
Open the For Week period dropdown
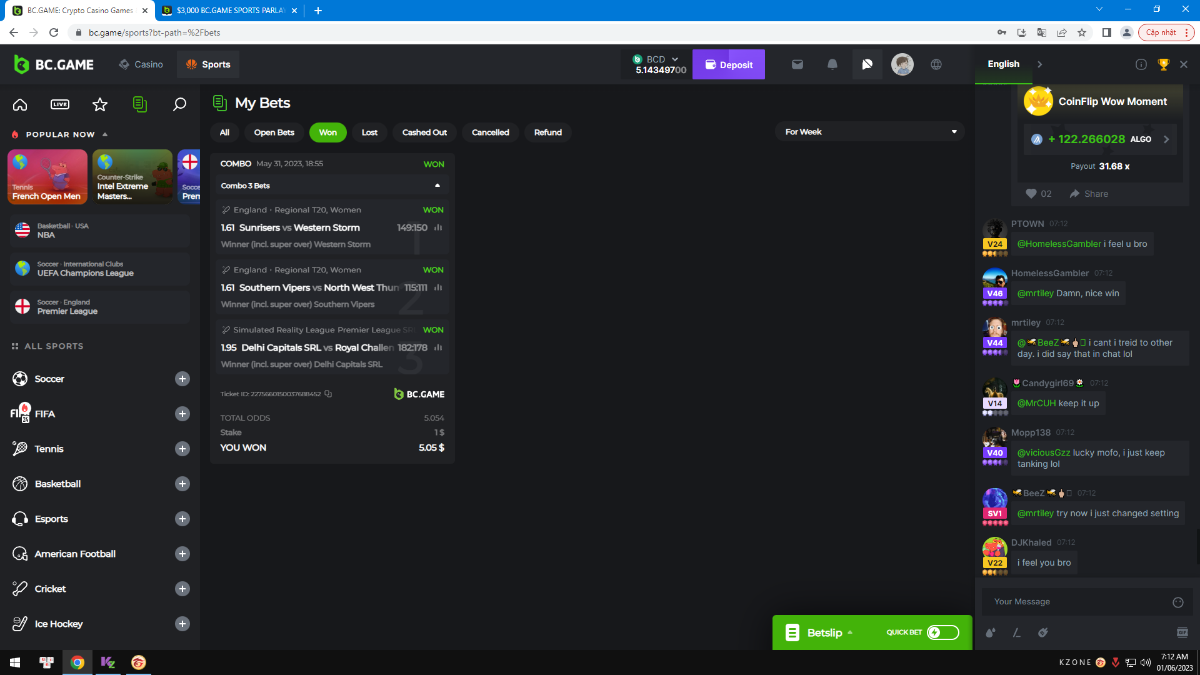point(869,132)
